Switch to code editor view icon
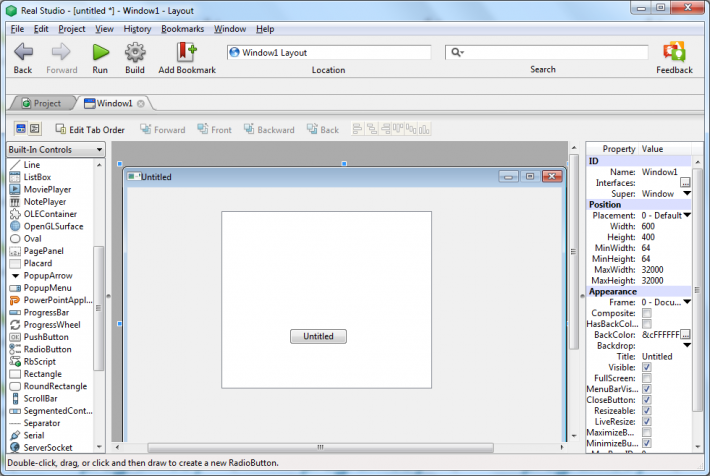This screenshot has width=710, height=476. (35, 129)
